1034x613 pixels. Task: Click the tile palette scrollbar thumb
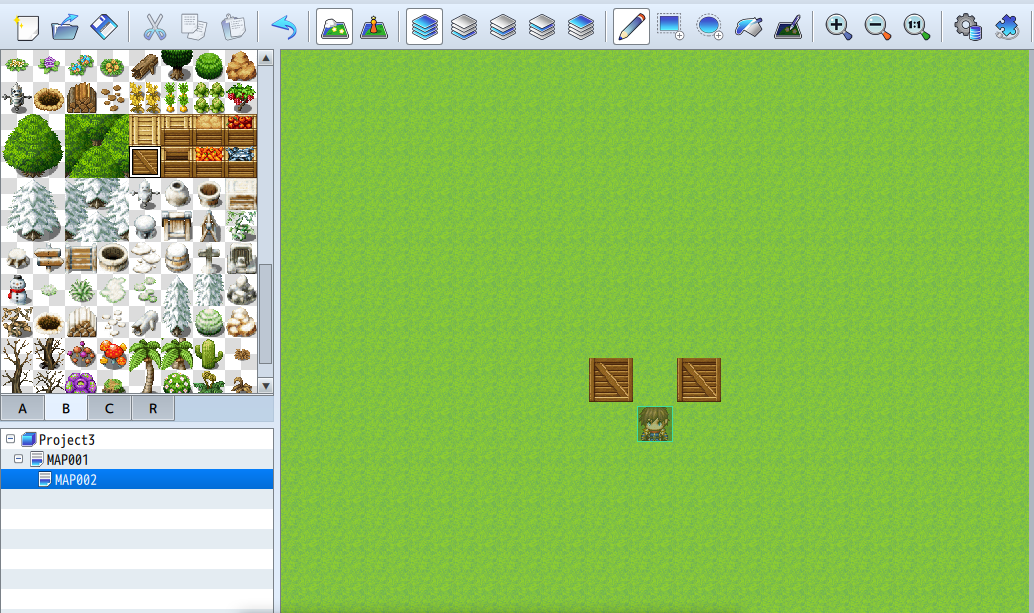[266, 314]
